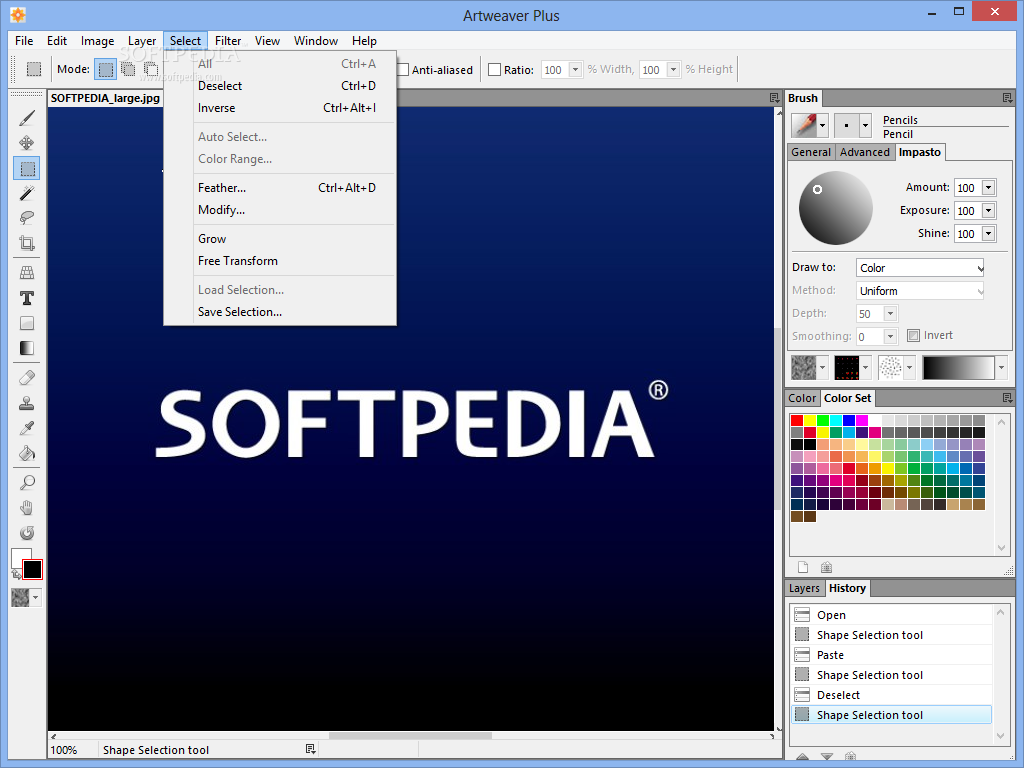The width and height of the screenshot is (1024, 768).
Task: Switch to the Layers tab
Action: [804, 588]
